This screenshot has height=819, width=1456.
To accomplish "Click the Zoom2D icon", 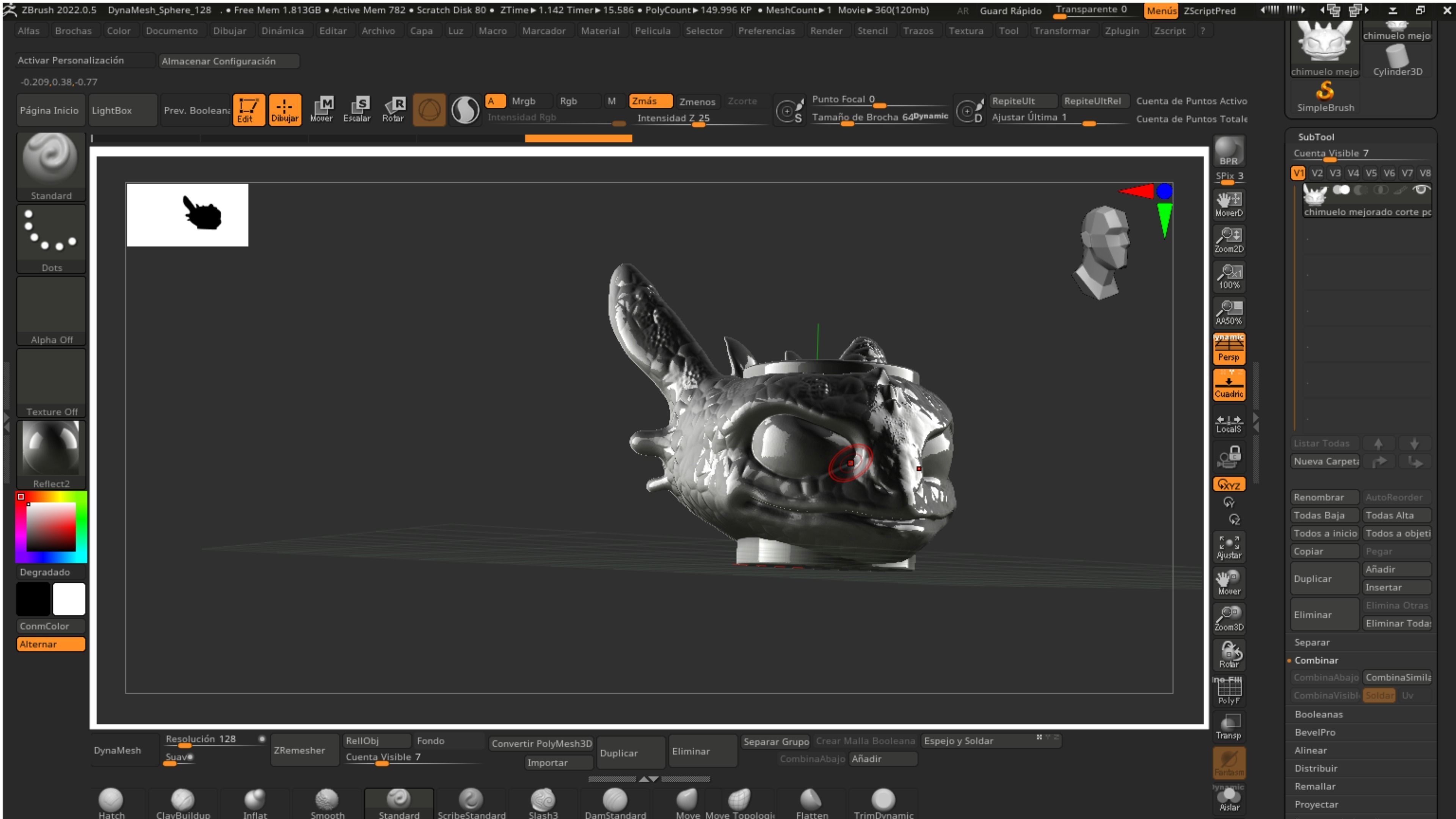I will pos(1229,240).
